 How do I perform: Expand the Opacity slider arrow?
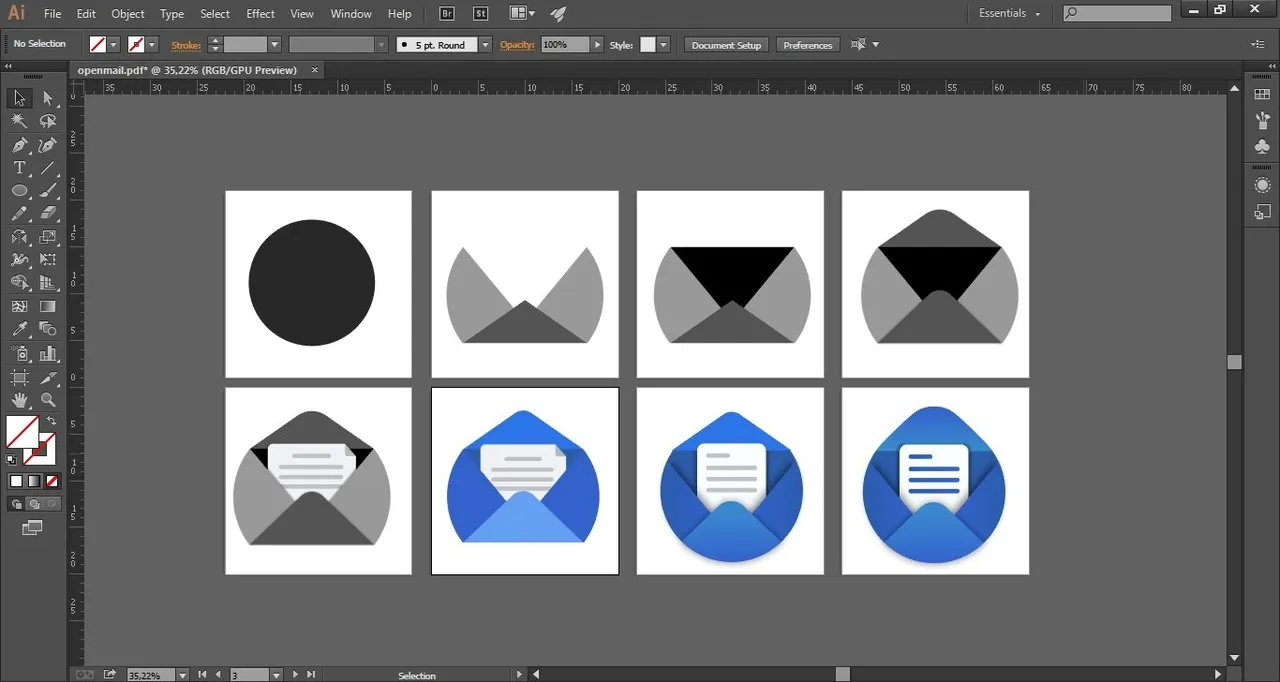point(598,45)
